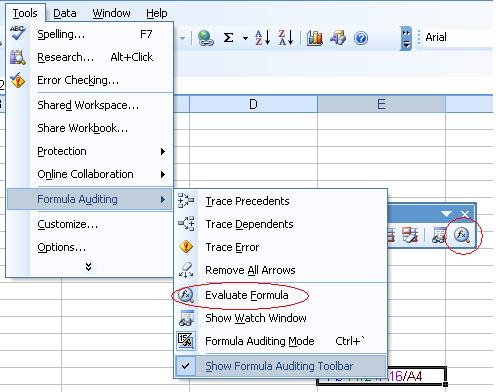Click Evaluate Formula icon on floating toolbar
The image size is (496, 392).
(x=462, y=235)
